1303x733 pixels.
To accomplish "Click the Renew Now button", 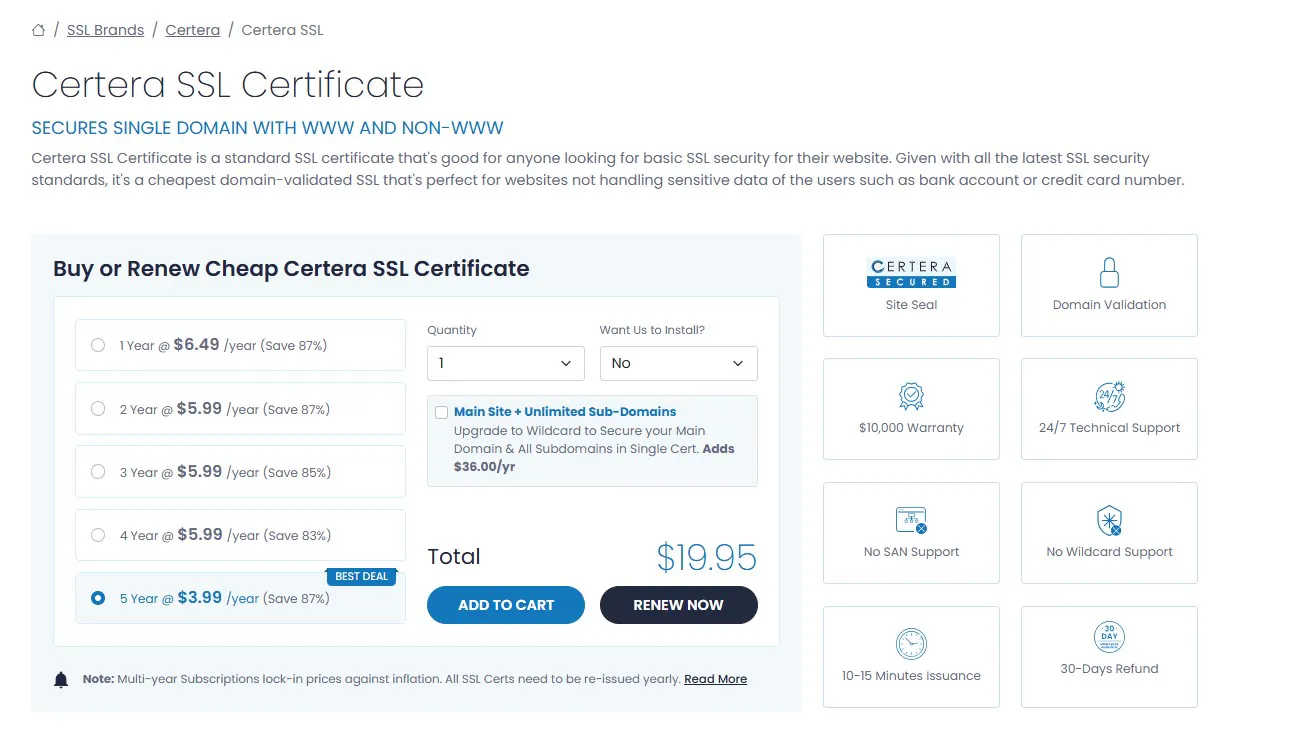I will click(679, 605).
